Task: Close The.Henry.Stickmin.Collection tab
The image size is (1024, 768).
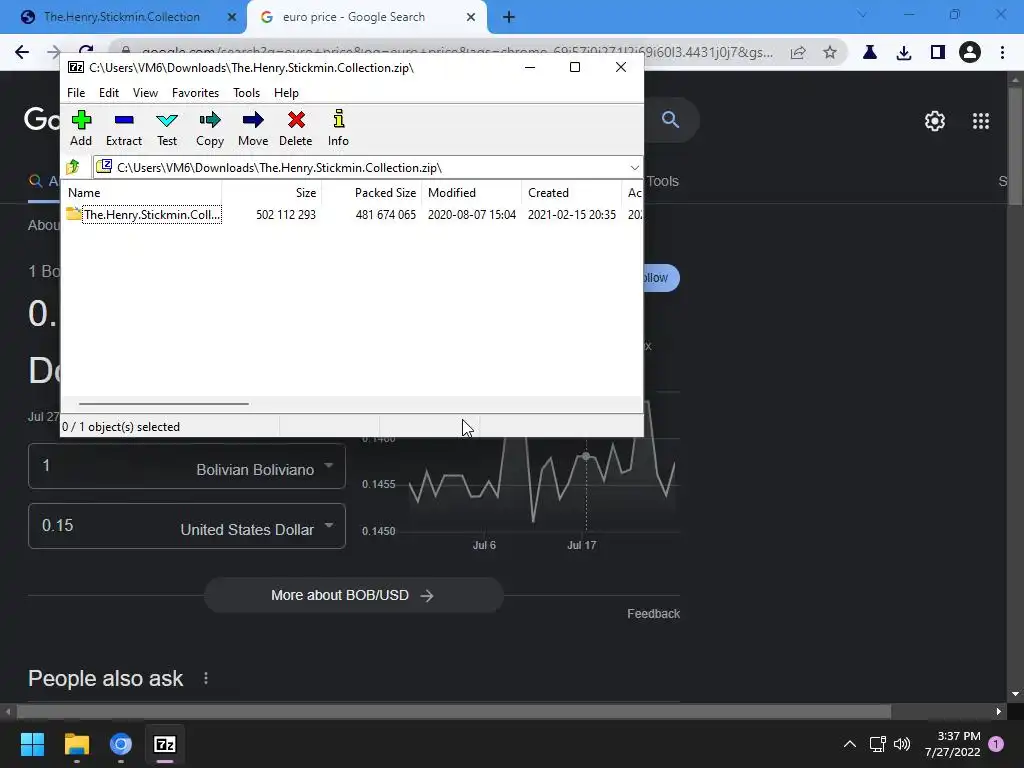Action: pos(232,17)
